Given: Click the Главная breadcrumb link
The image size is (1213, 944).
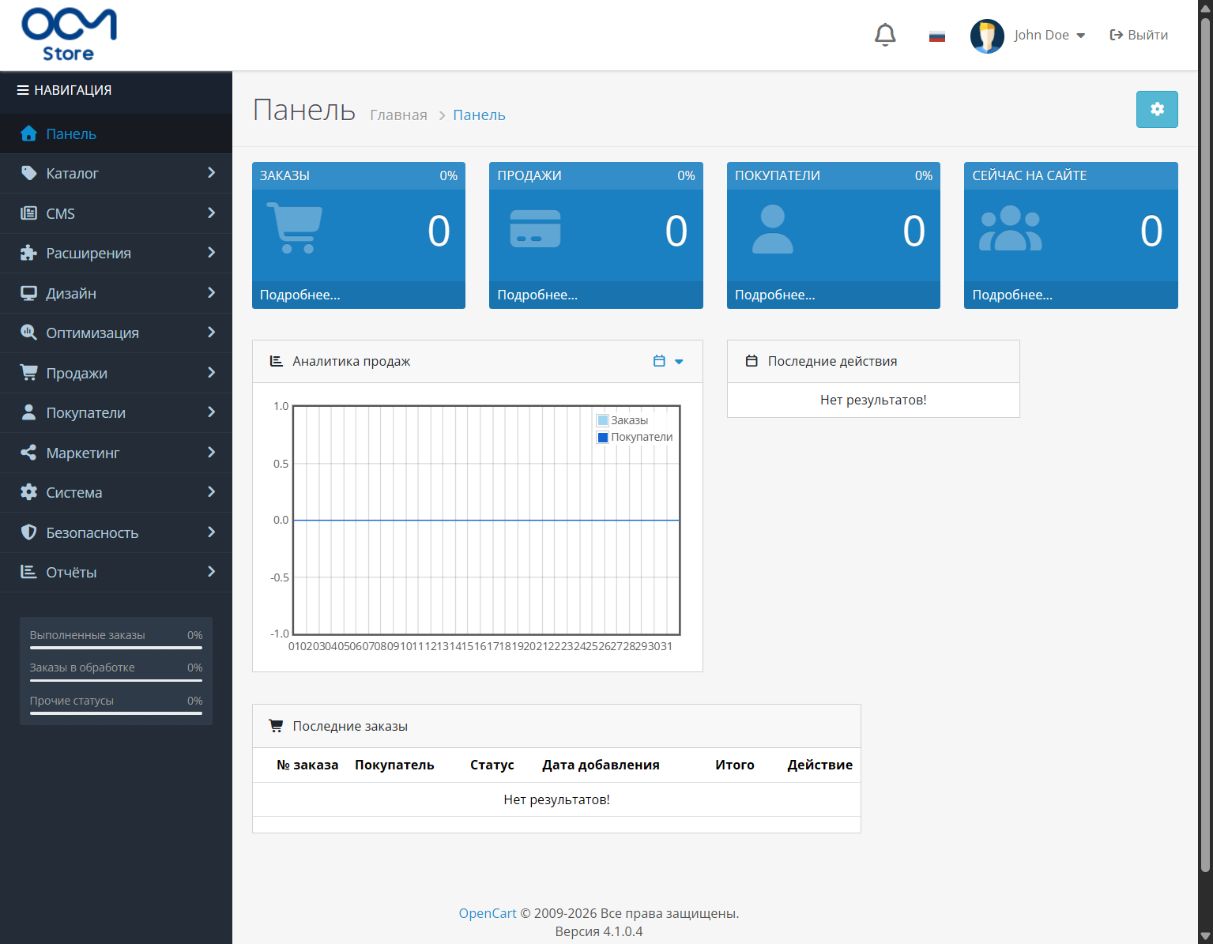Looking at the screenshot, I should pyautogui.click(x=398, y=115).
